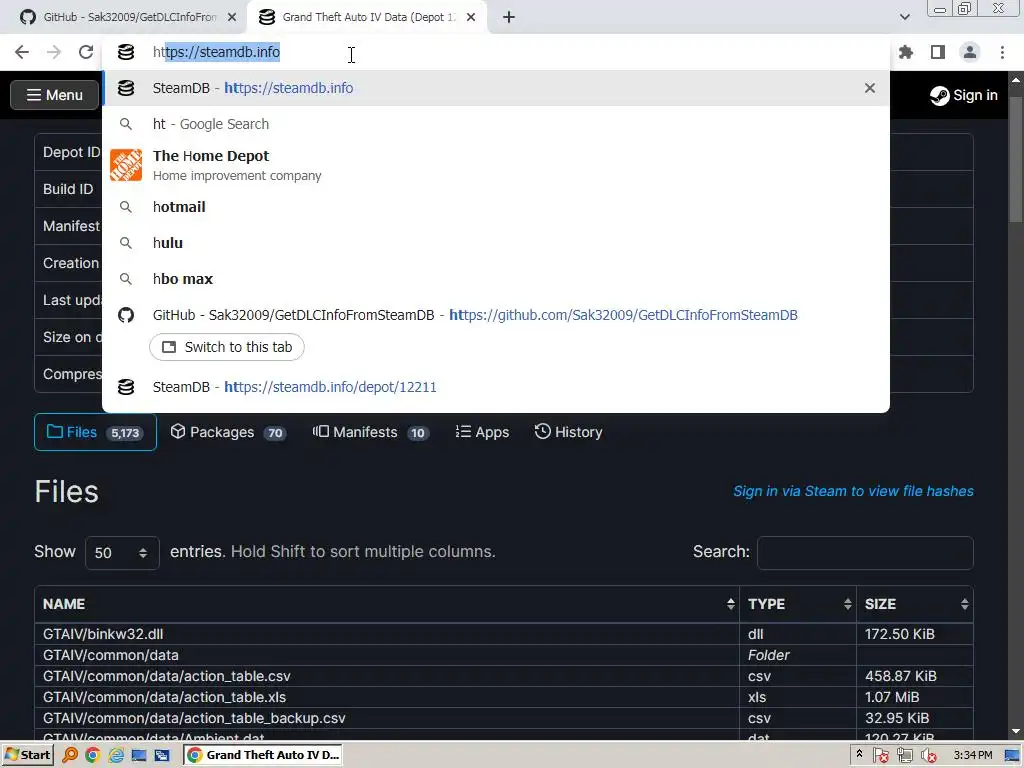Show hidden tray icons arrow

tap(859, 755)
